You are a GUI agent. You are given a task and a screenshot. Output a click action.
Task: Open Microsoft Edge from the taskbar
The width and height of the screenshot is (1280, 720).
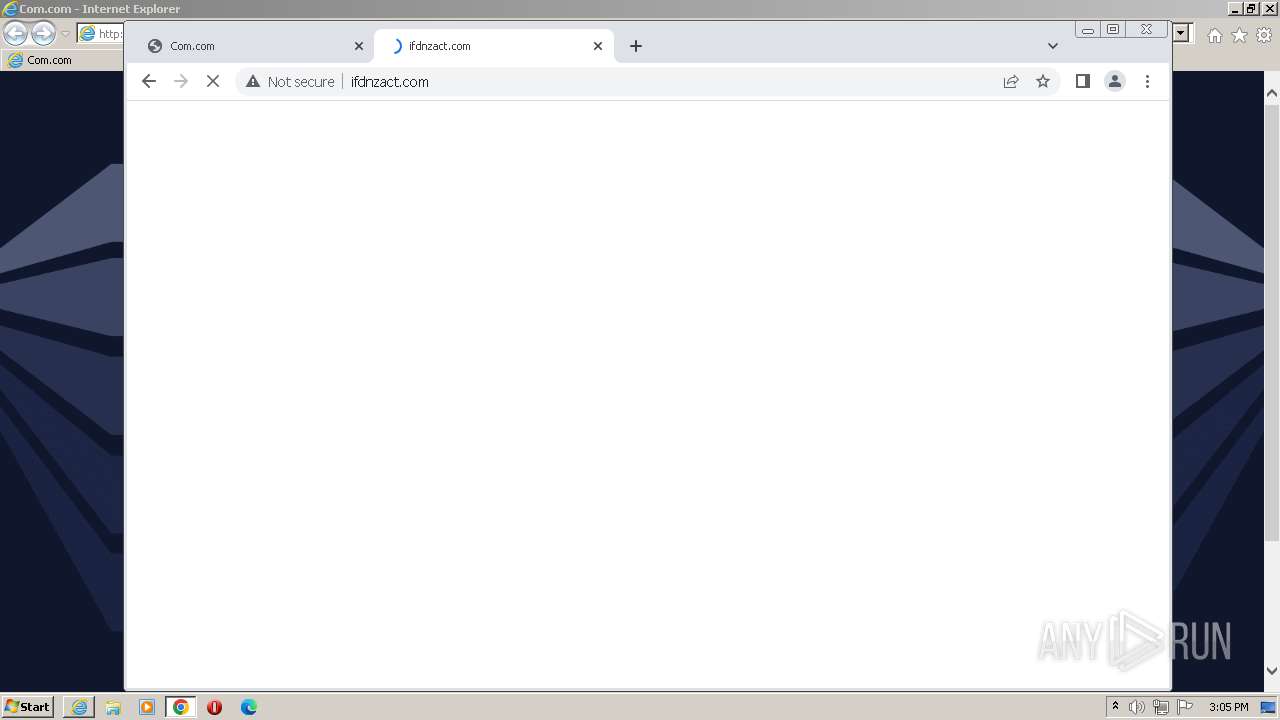[249, 707]
